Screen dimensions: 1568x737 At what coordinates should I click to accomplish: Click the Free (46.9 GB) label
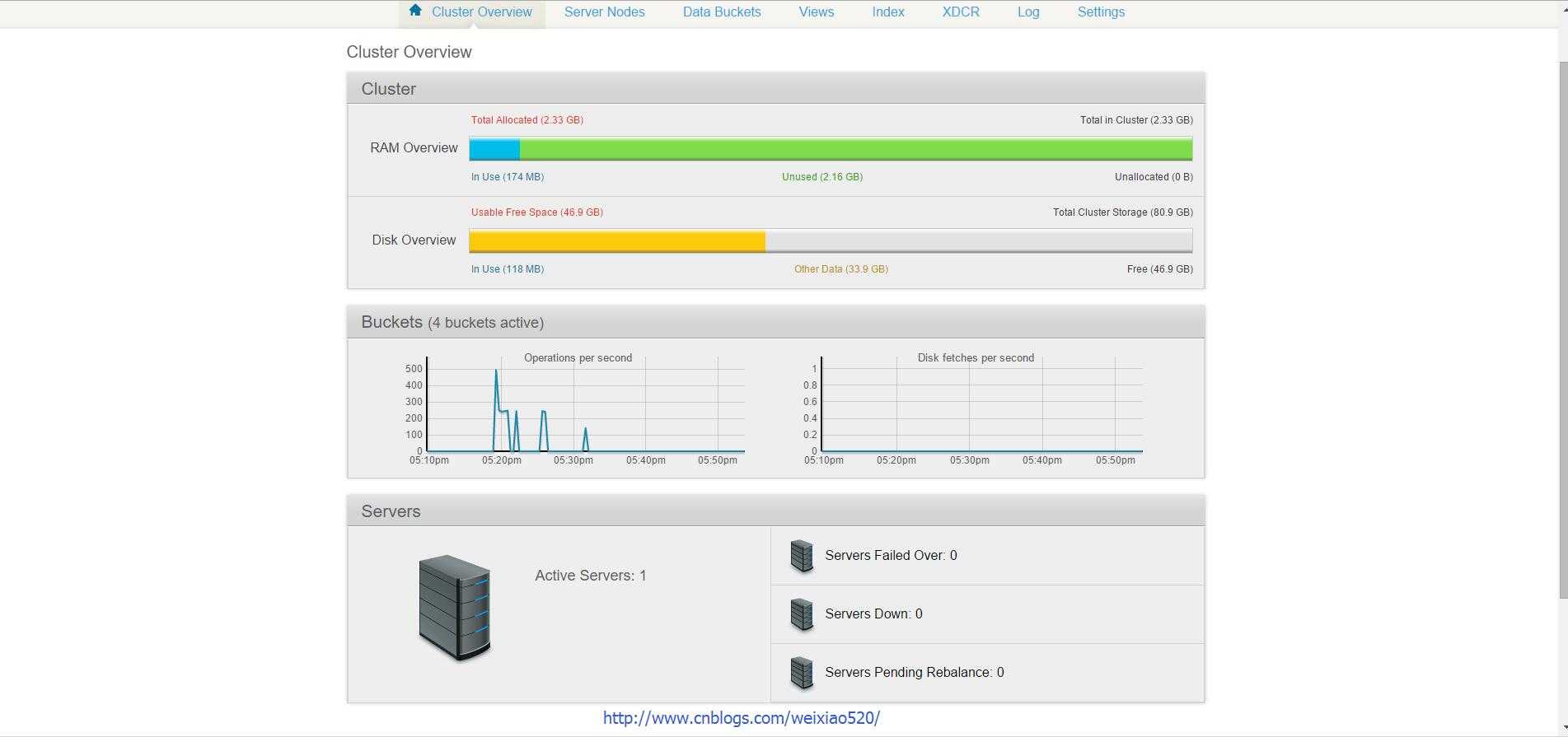(x=1160, y=269)
